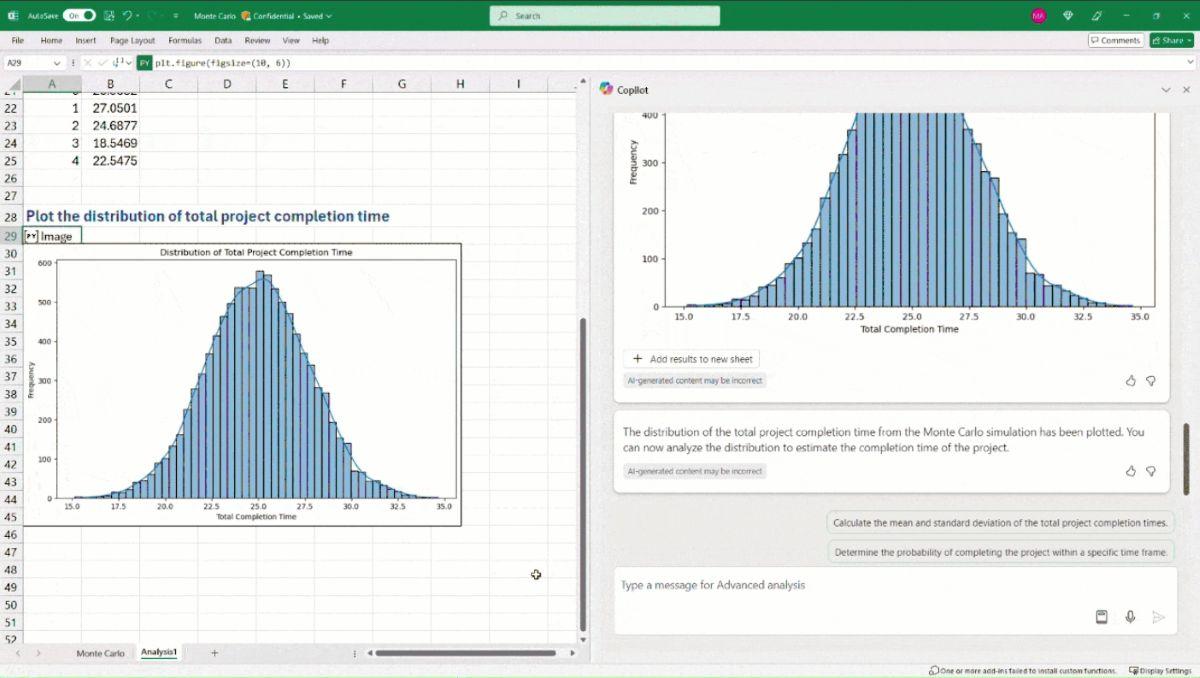Thumbs down the distribution text response
This screenshot has height=678, width=1200.
1151,471
